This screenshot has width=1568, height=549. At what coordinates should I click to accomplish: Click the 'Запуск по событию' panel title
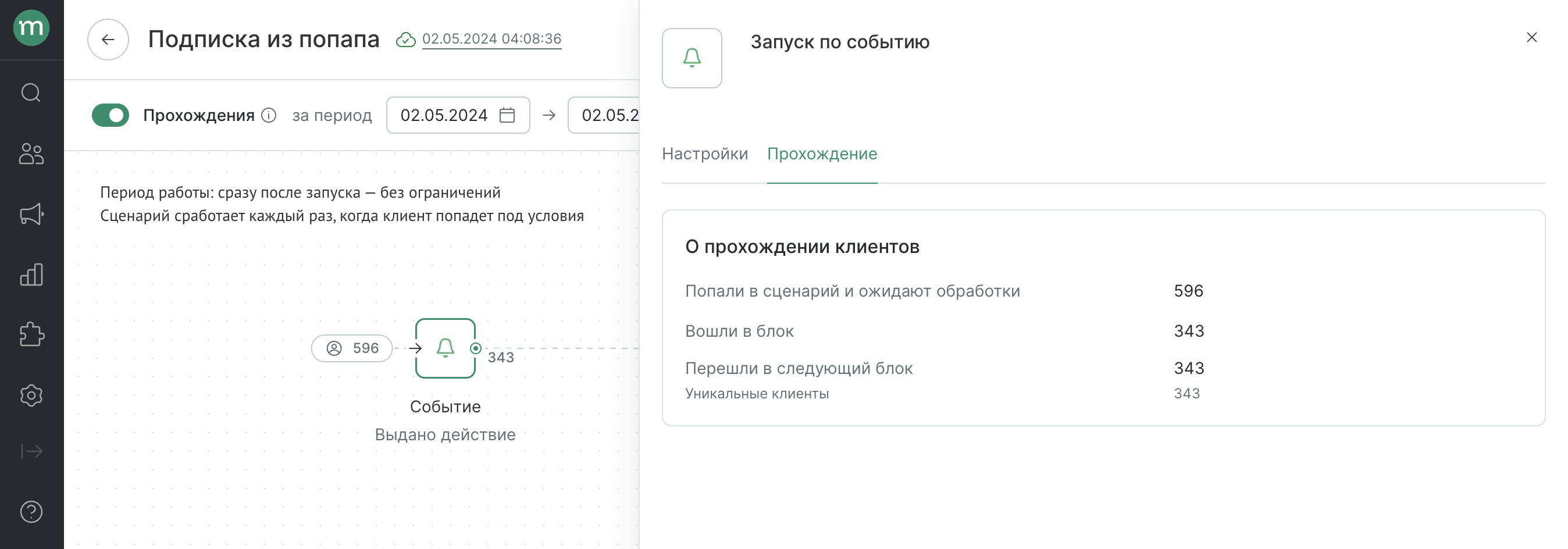[839, 42]
